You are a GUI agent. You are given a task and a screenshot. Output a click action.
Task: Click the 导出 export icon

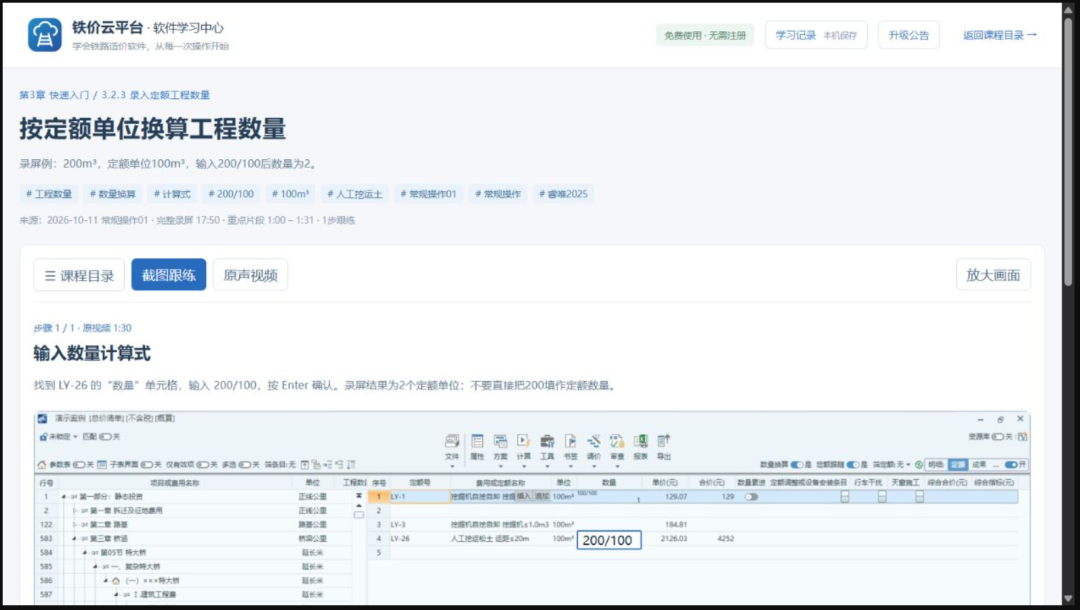pos(664,441)
